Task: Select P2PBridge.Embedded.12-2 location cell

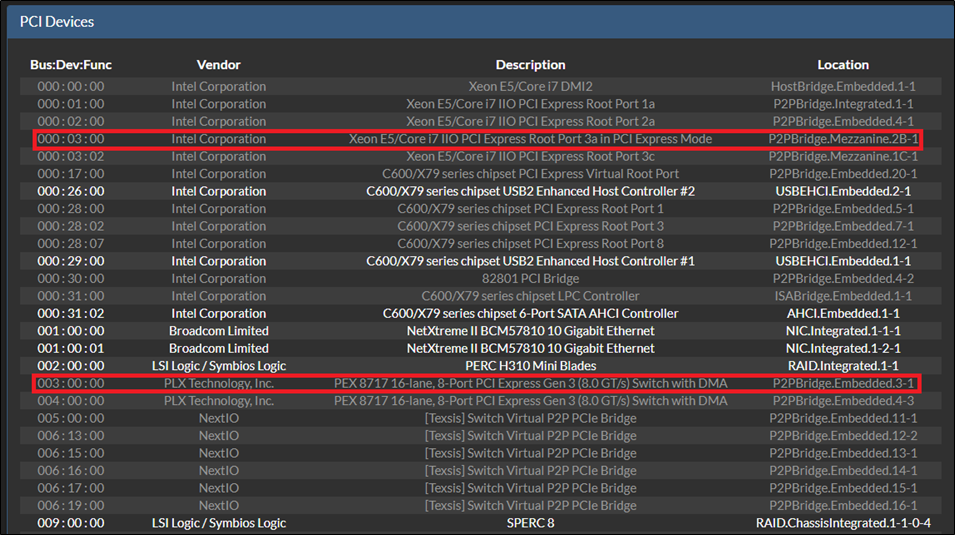Action: [x=843, y=436]
